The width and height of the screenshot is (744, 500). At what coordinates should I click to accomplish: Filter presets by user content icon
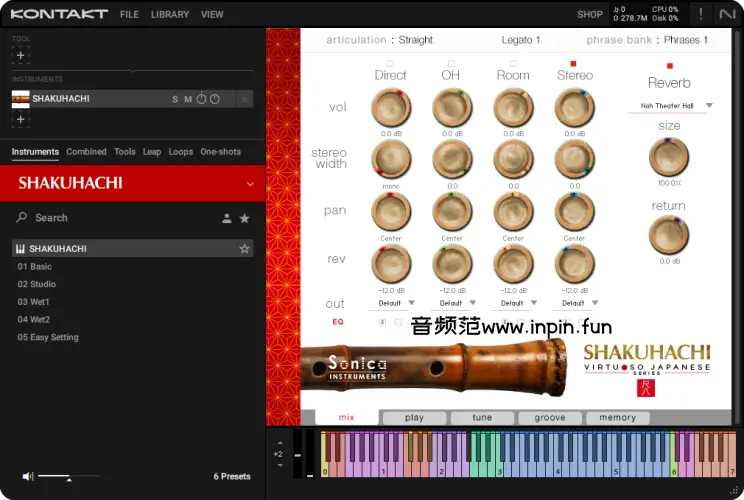tap(227, 218)
